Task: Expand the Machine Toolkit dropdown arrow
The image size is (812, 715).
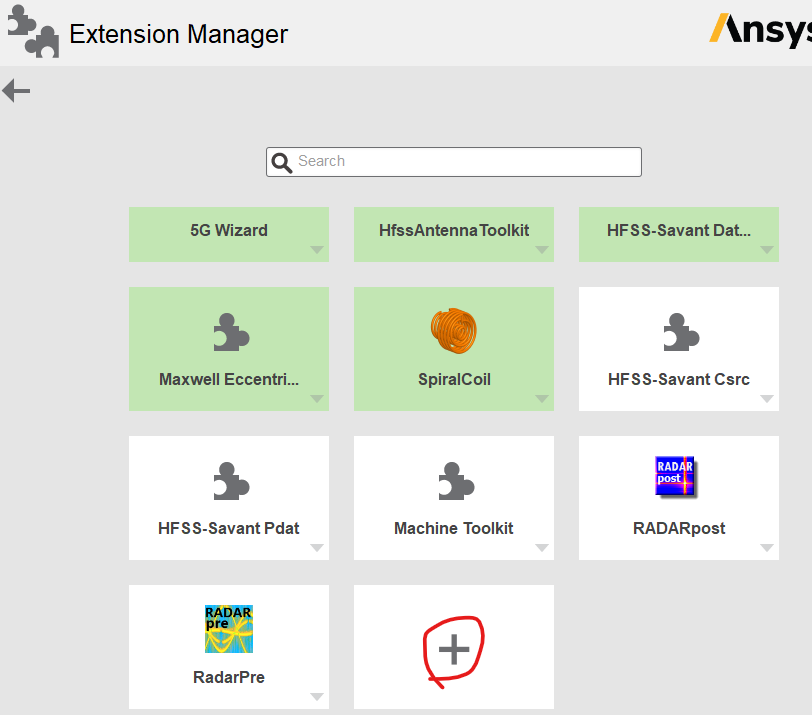Action: pyautogui.click(x=542, y=548)
